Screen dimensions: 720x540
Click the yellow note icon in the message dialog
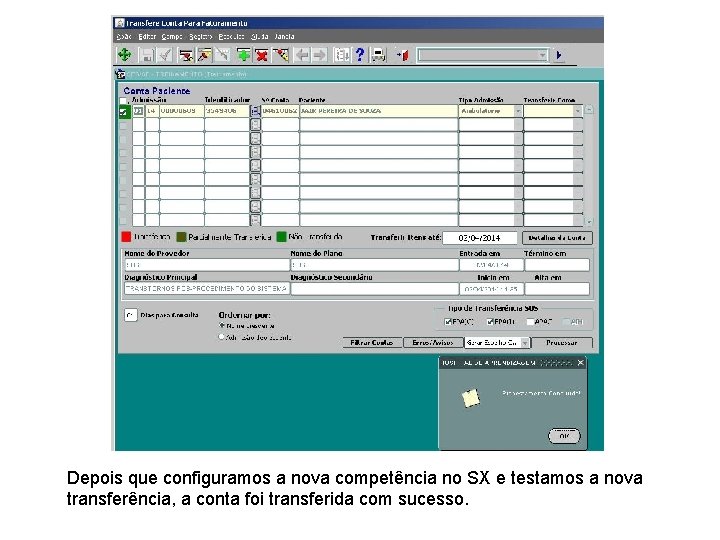click(471, 398)
